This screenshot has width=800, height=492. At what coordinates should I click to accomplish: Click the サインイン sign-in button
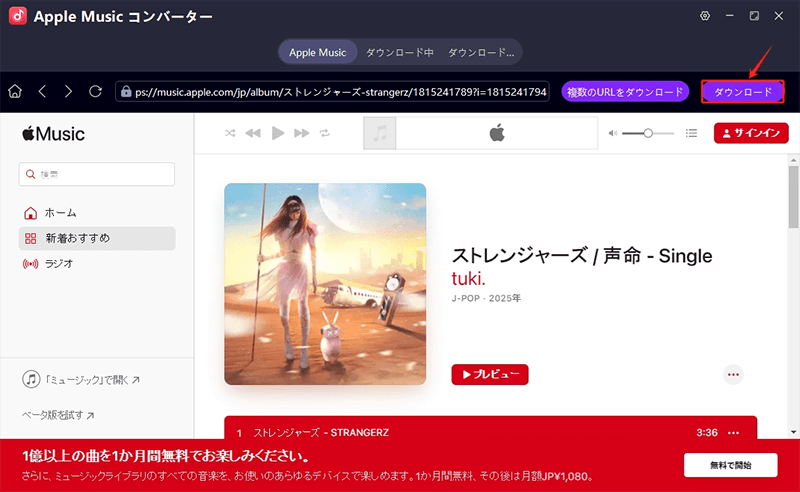click(751, 133)
